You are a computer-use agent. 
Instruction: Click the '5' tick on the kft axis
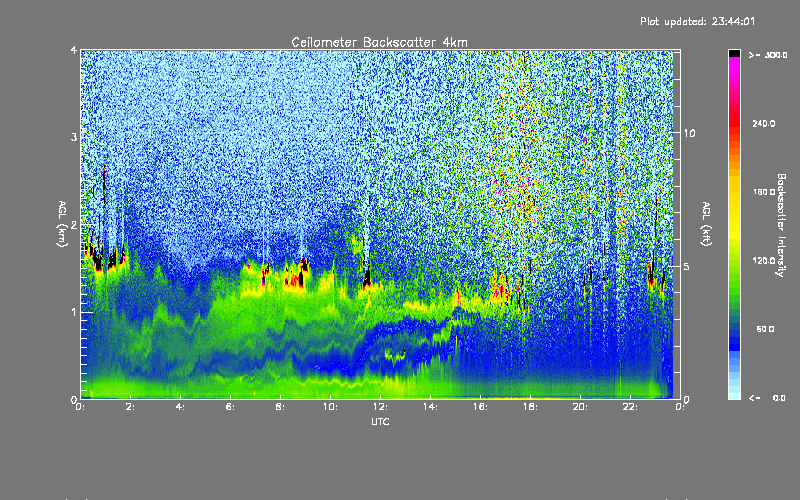coord(687,267)
